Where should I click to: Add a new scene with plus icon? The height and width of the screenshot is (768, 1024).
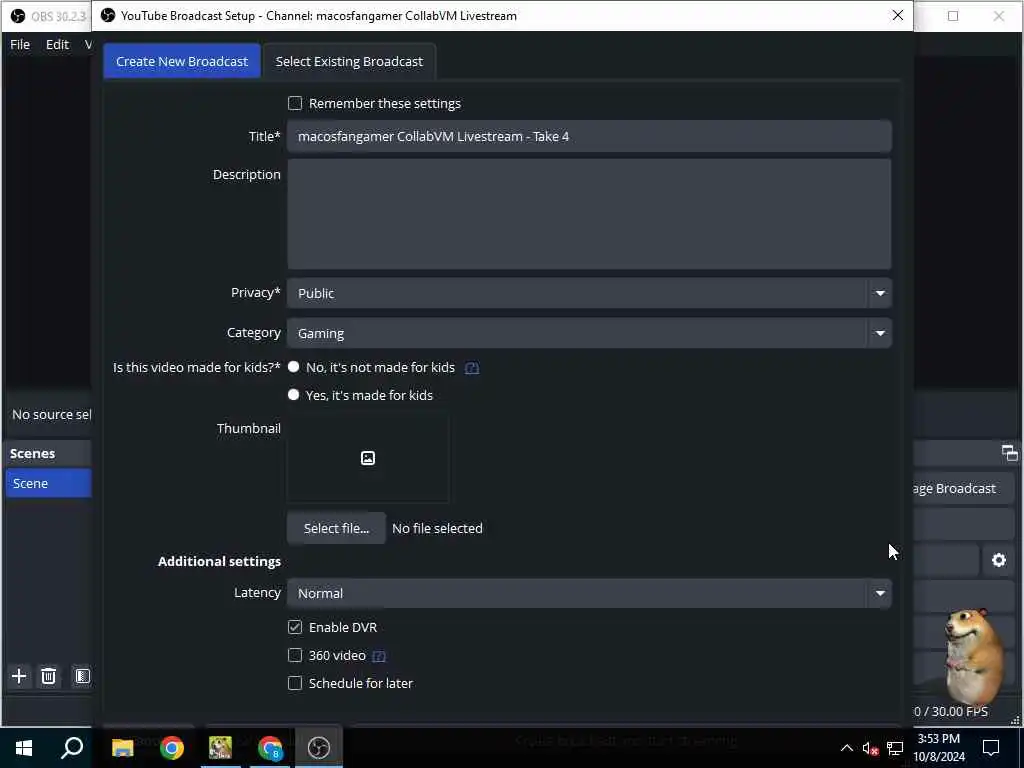(x=19, y=676)
